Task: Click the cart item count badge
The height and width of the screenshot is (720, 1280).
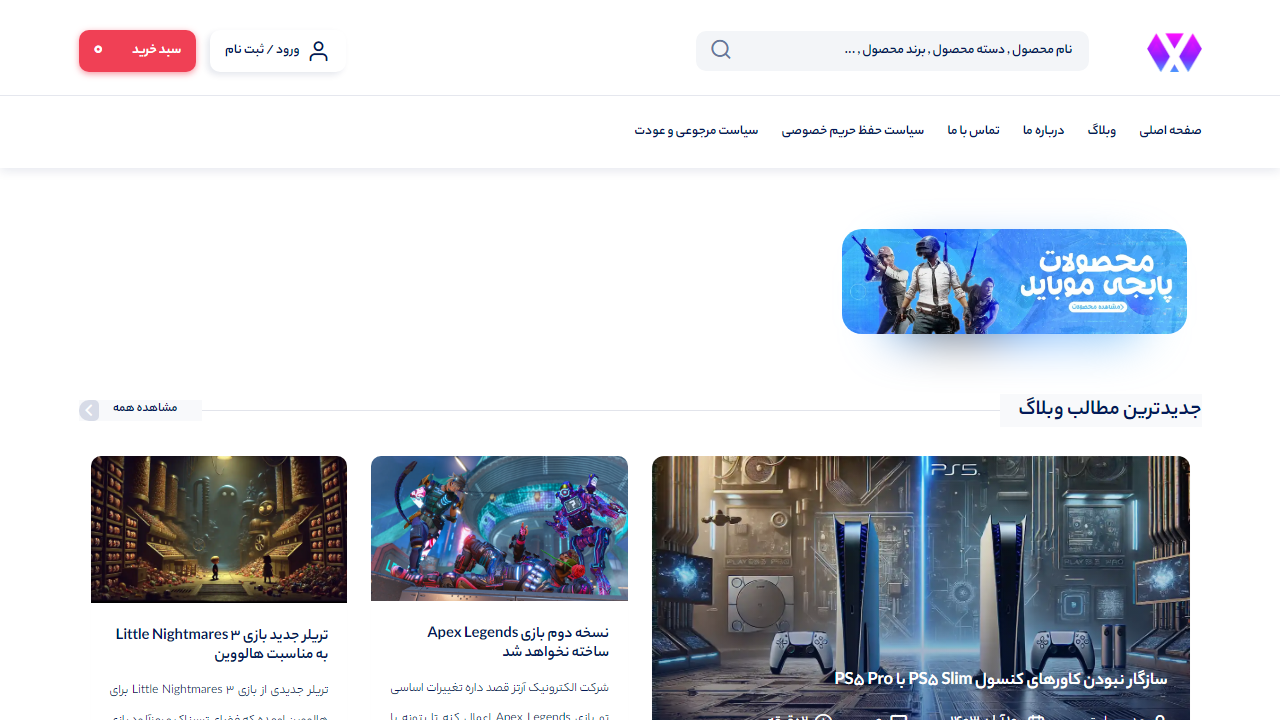Action: coord(98,49)
